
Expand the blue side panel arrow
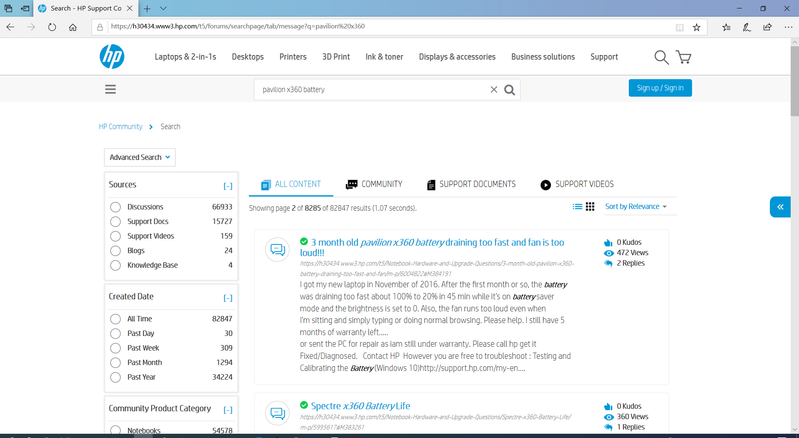[780, 207]
